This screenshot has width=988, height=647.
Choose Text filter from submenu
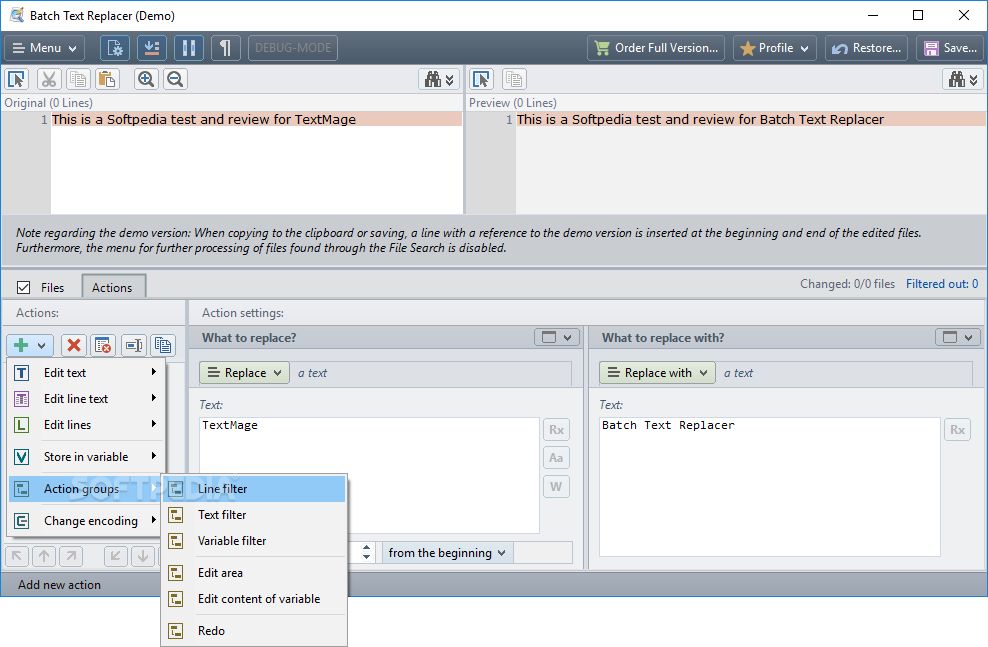click(254, 515)
